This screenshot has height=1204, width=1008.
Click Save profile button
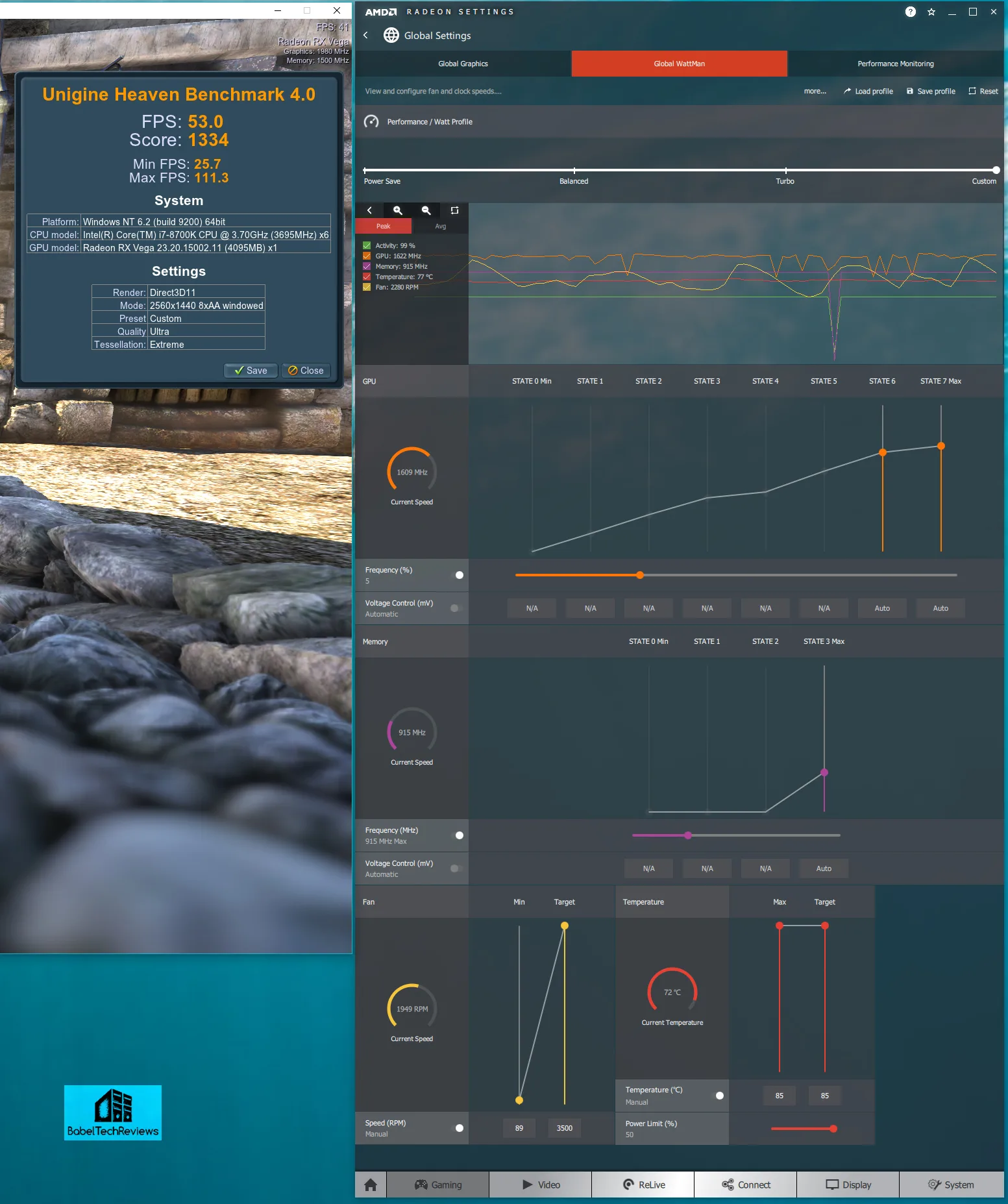coord(931,91)
